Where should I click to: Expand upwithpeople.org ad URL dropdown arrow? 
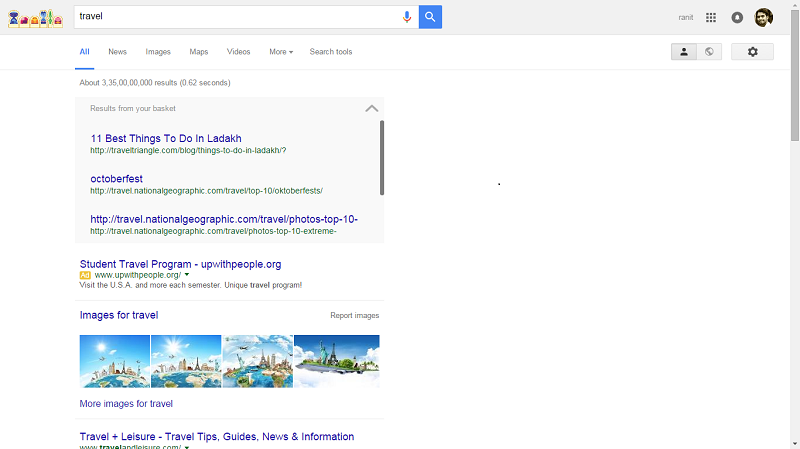[x=187, y=275]
